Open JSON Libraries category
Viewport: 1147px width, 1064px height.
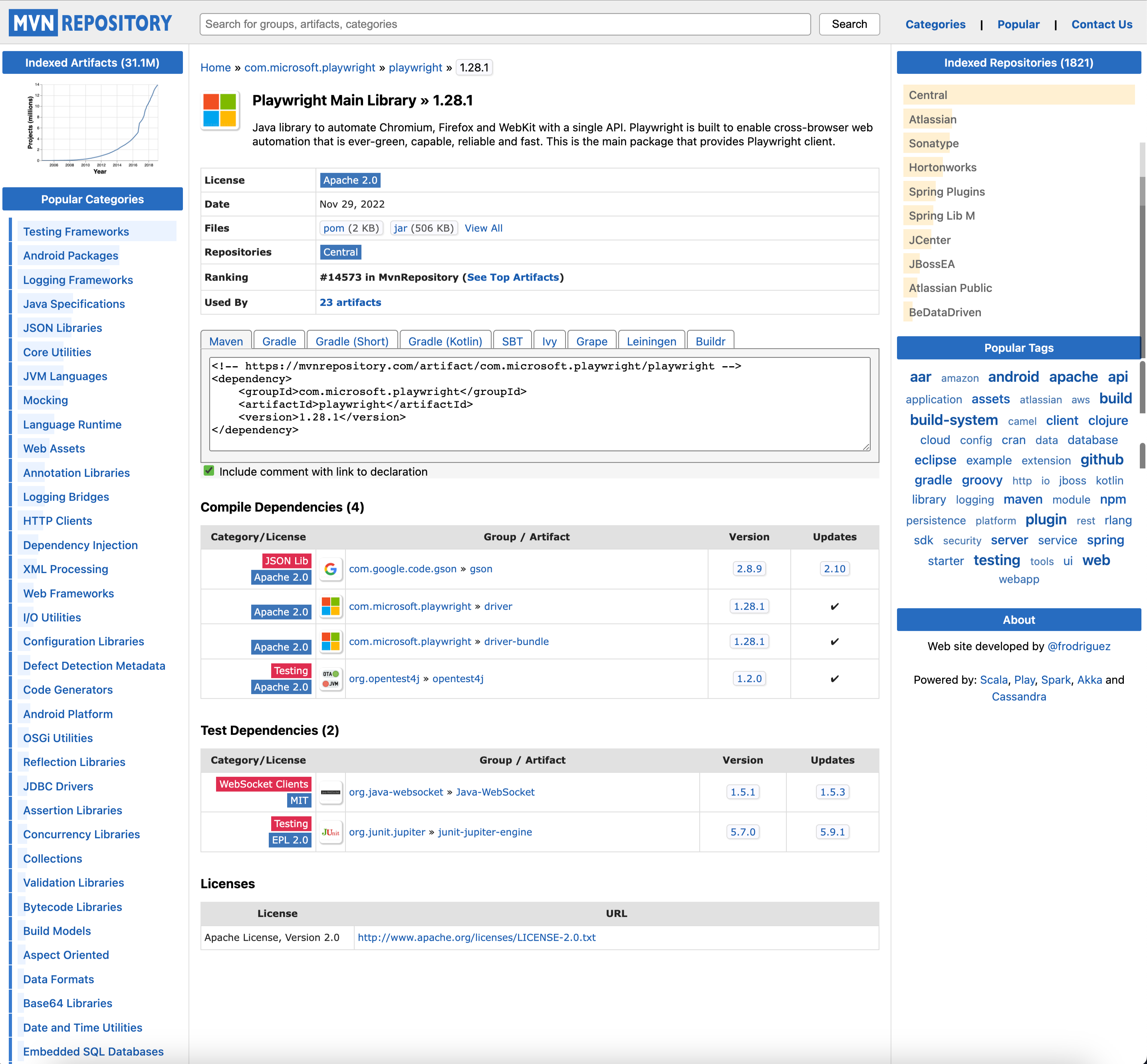click(x=62, y=328)
